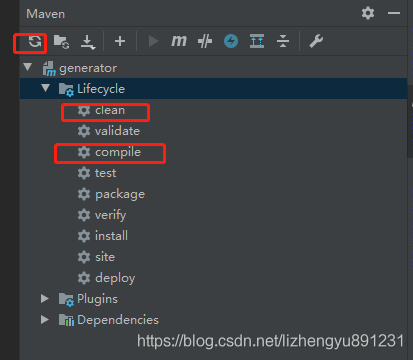Toggle Skip Tests mode icon
Image resolution: width=413 pixels, height=360 pixels.
pos(205,41)
